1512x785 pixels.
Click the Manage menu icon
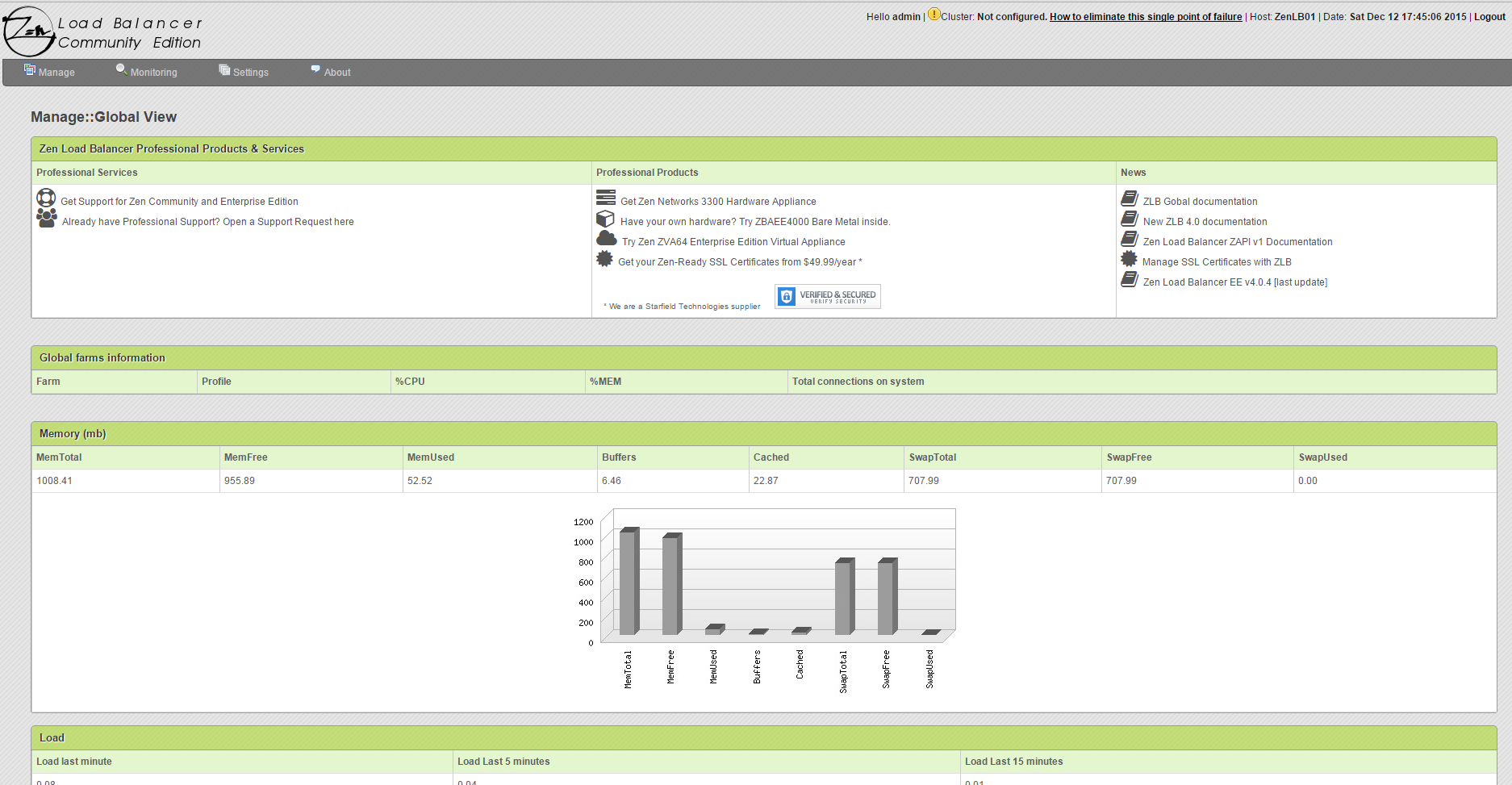30,69
